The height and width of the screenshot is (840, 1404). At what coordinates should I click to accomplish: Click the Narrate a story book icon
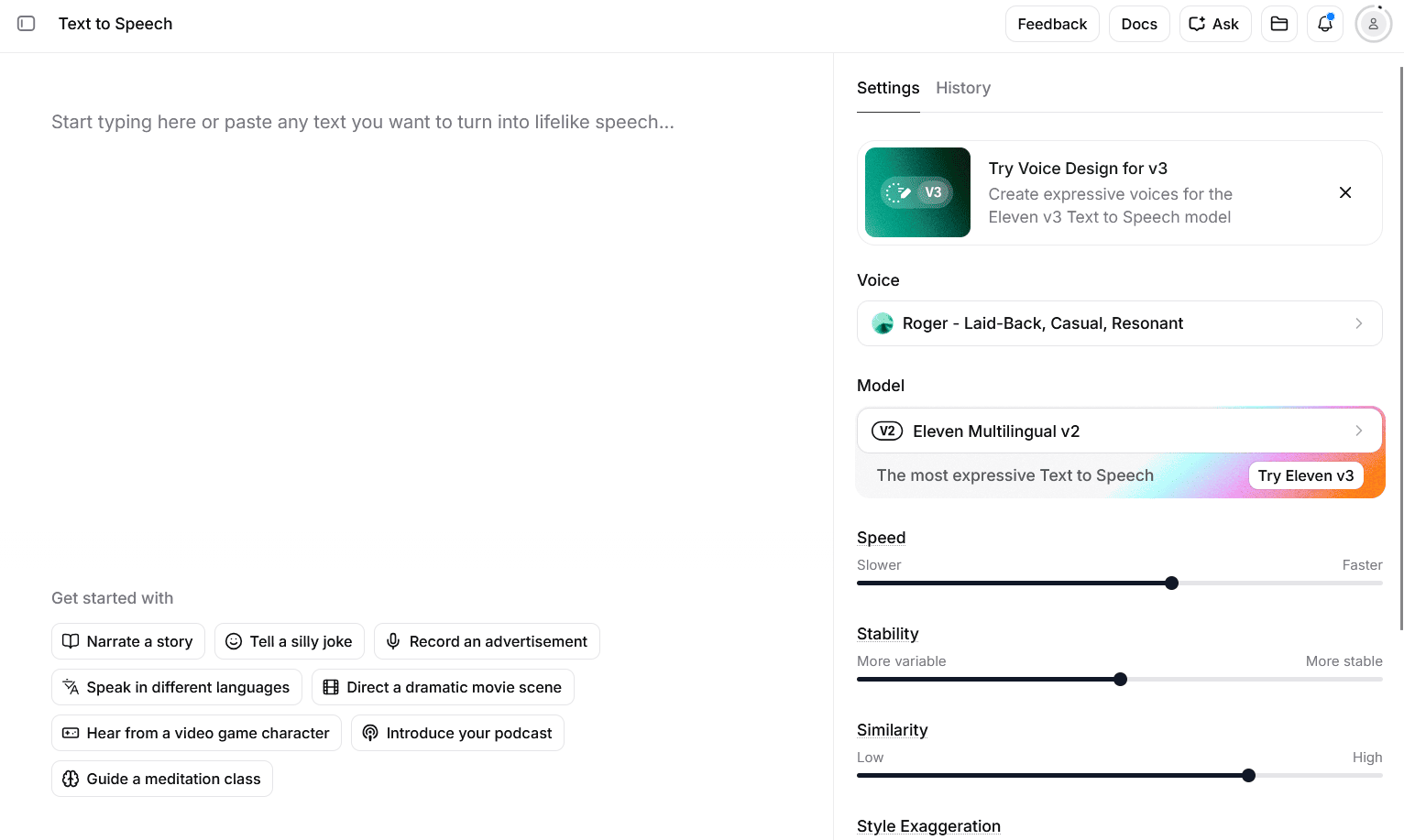point(71,641)
